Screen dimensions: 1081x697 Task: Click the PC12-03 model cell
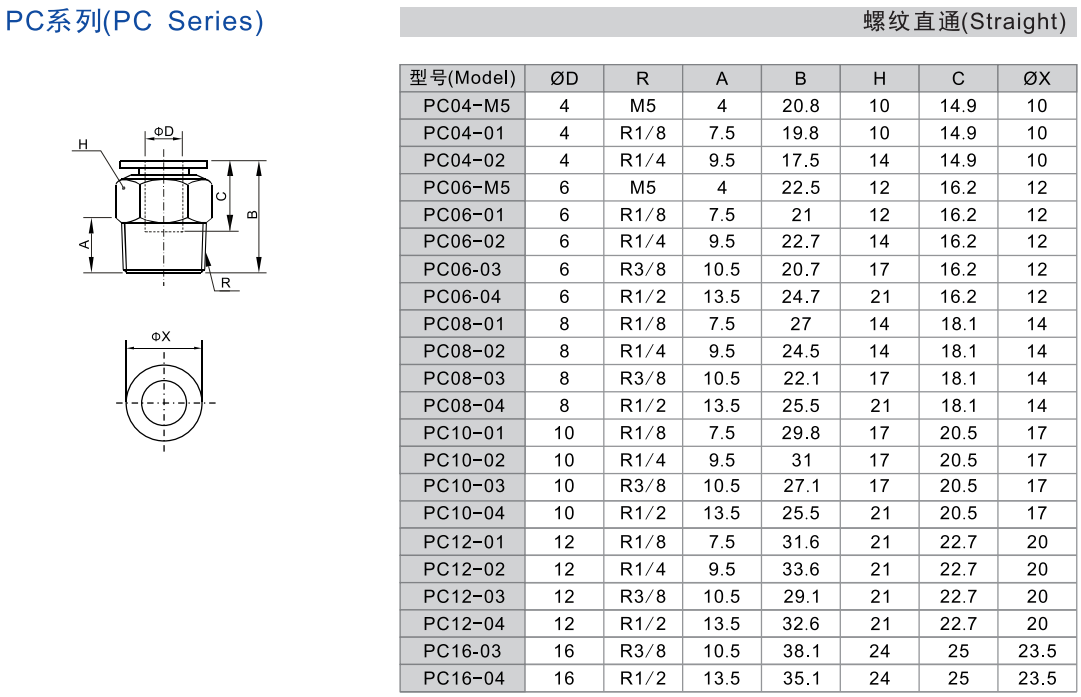click(x=462, y=596)
